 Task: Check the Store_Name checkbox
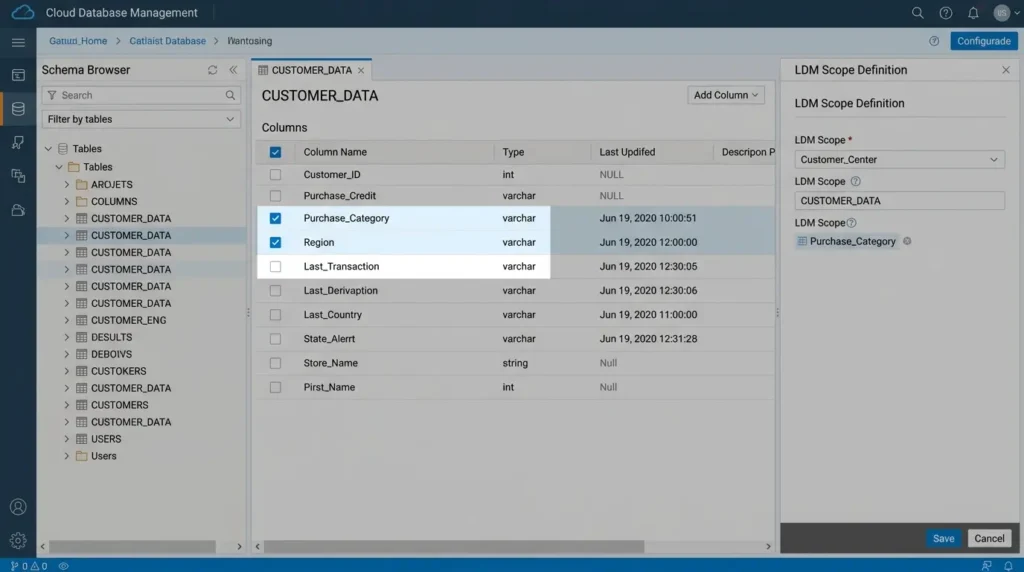[276, 363]
